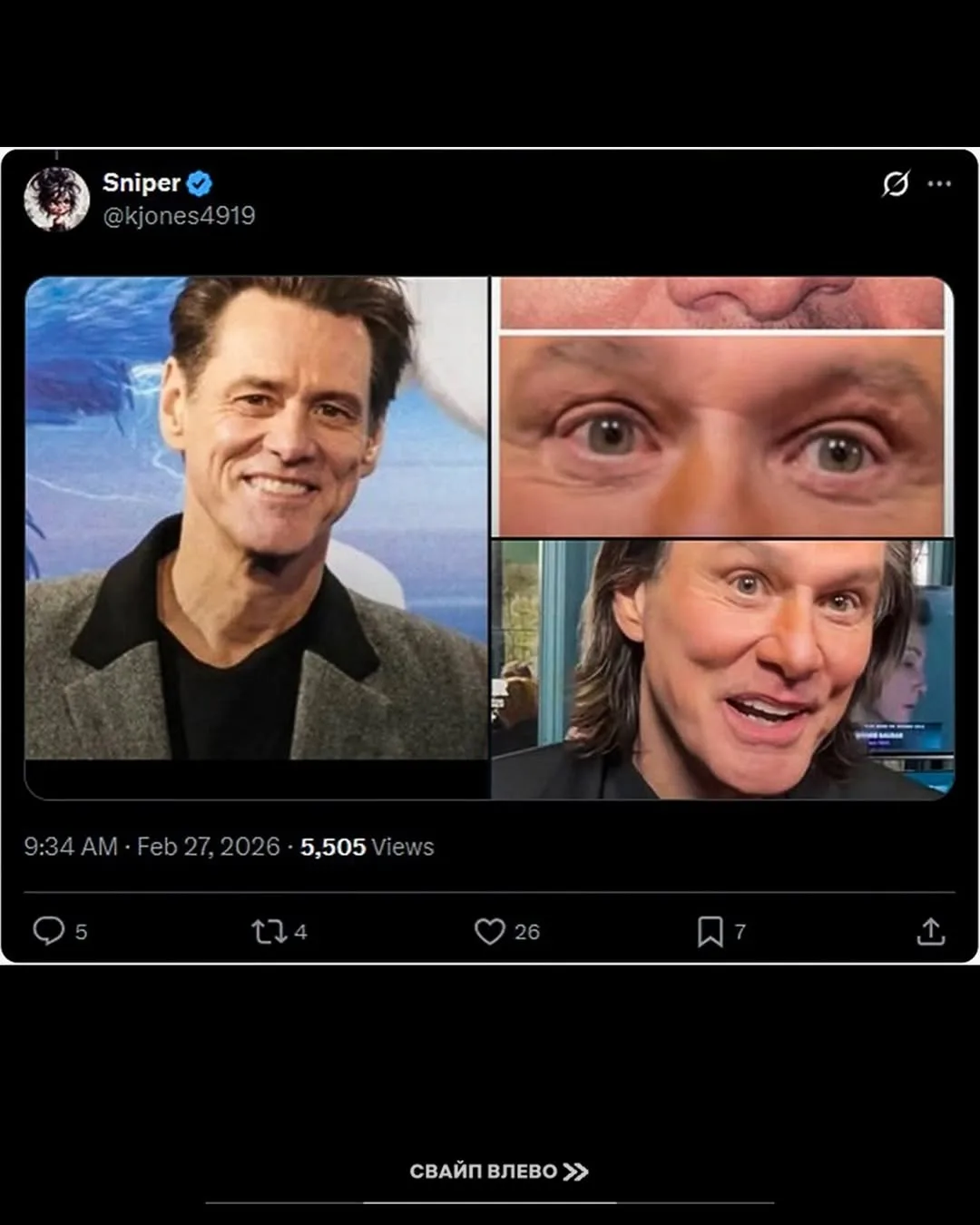Viewport: 980px width, 1225px height.
Task: Click the display name Sniper
Action: coord(142,182)
